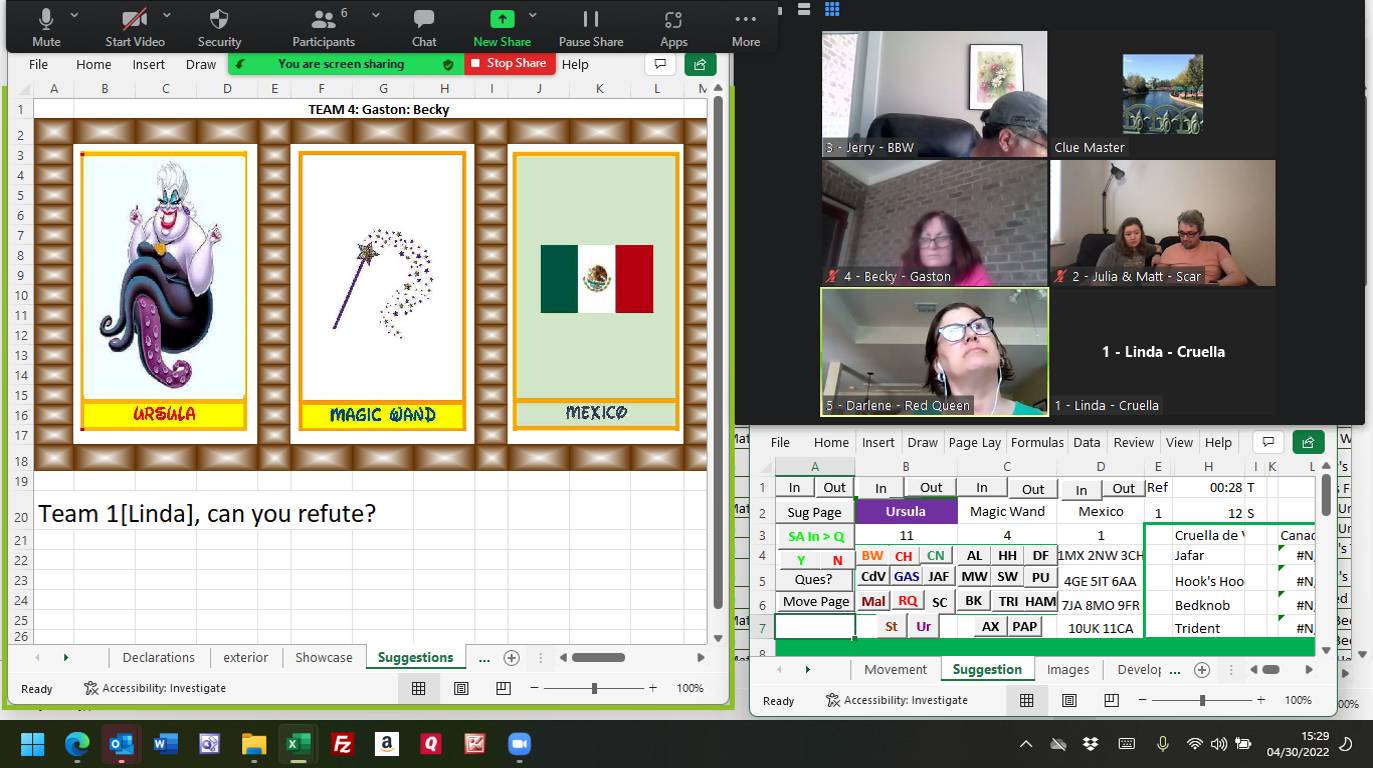Open the Zoom More menu
The image size is (1373, 768).
tap(746, 27)
